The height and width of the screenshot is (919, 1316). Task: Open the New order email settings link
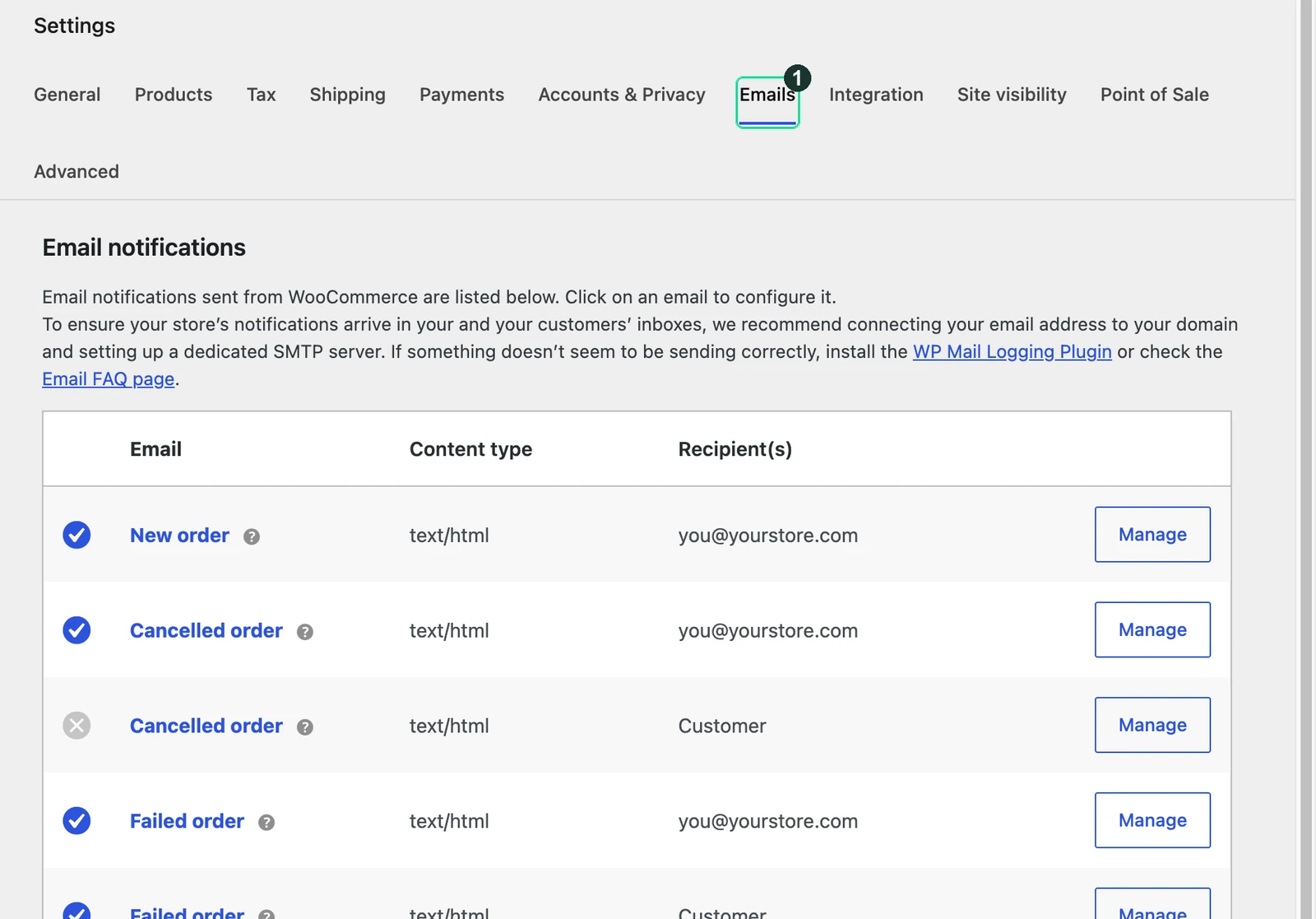[x=179, y=536]
